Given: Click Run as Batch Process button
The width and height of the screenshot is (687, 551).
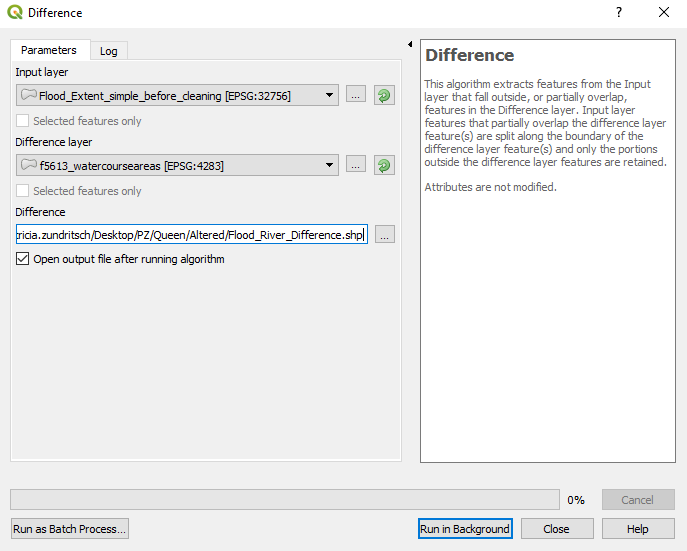Looking at the screenshot, I should [x=70, y=529].
